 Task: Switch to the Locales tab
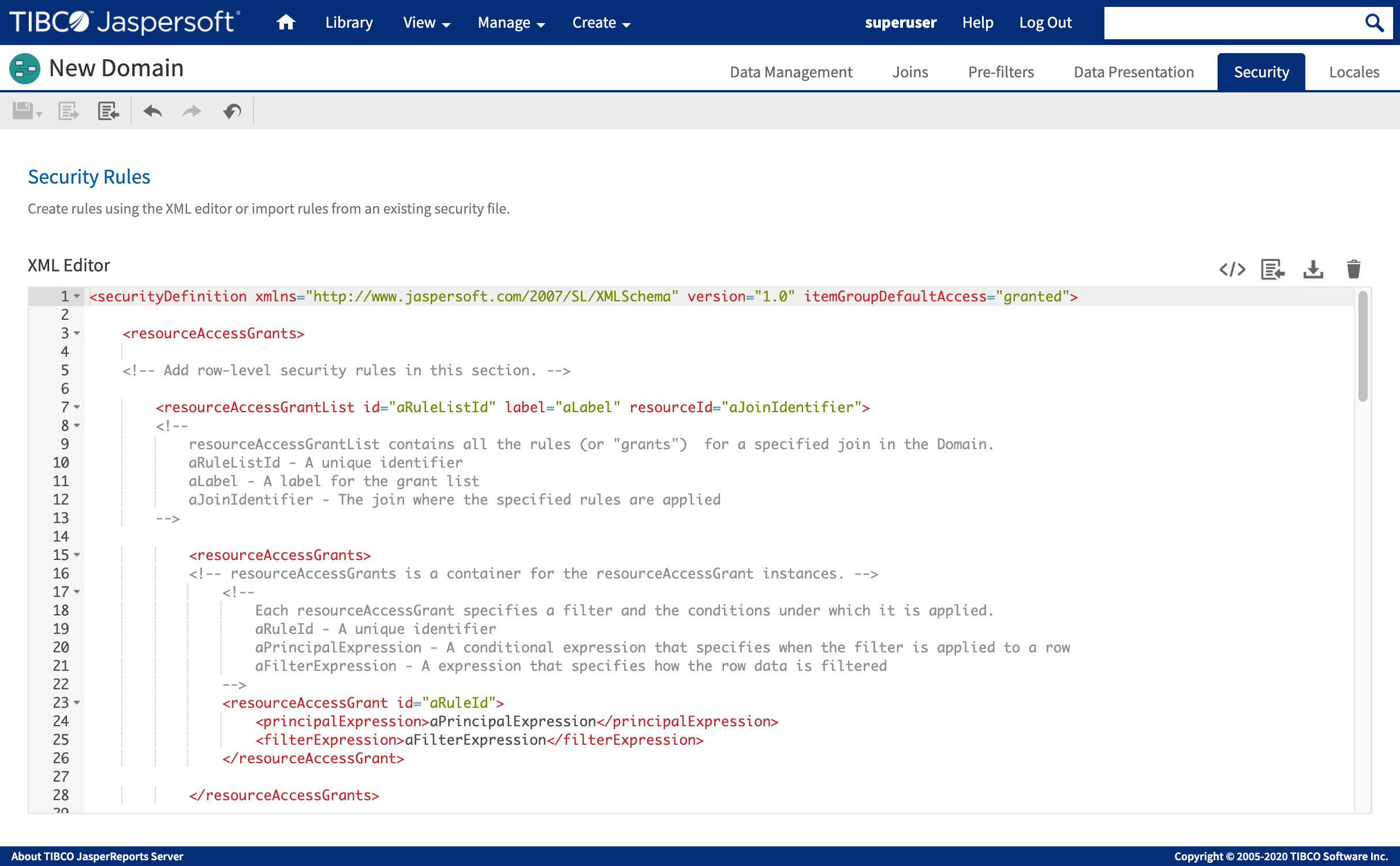click(1354, 72)
